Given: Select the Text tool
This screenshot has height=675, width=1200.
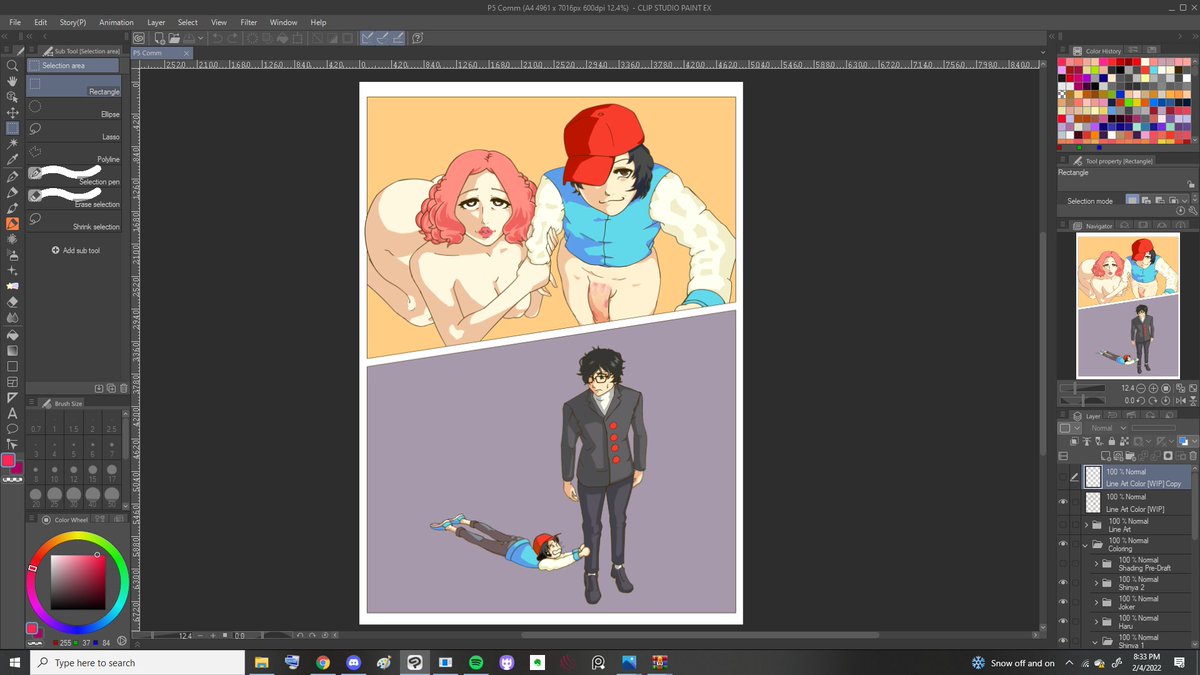Looking at the screenshot, I should (12, 413).
